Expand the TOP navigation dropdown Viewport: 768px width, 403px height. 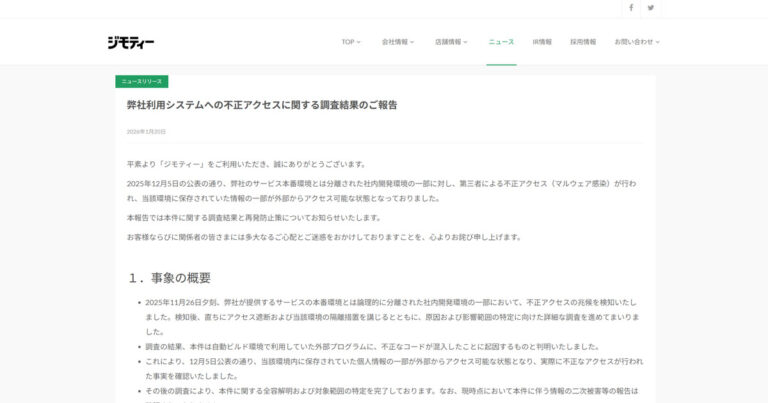[x=351, y=42]
